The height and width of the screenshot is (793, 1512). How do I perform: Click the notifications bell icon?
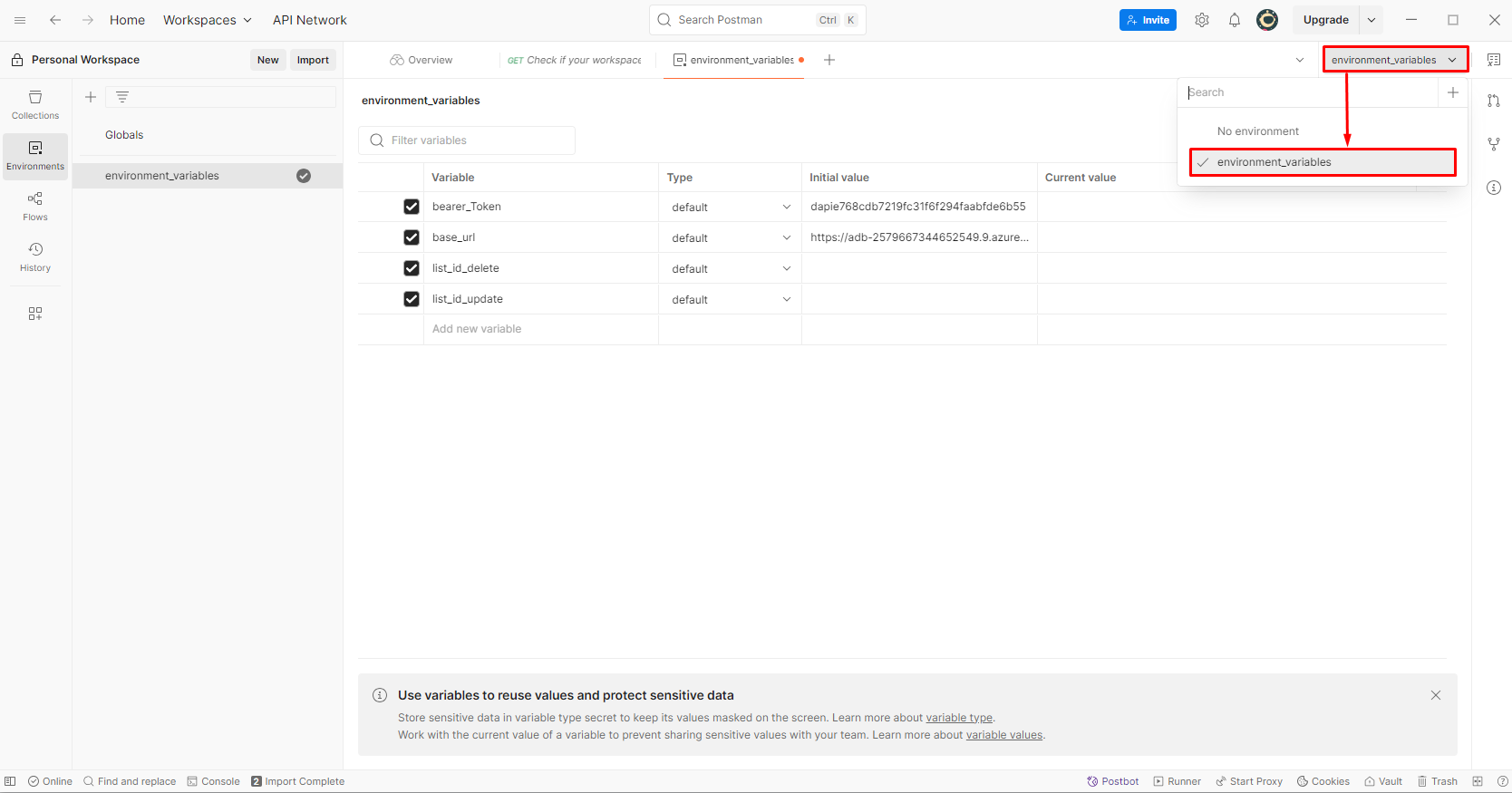[x=1235, y=20]
